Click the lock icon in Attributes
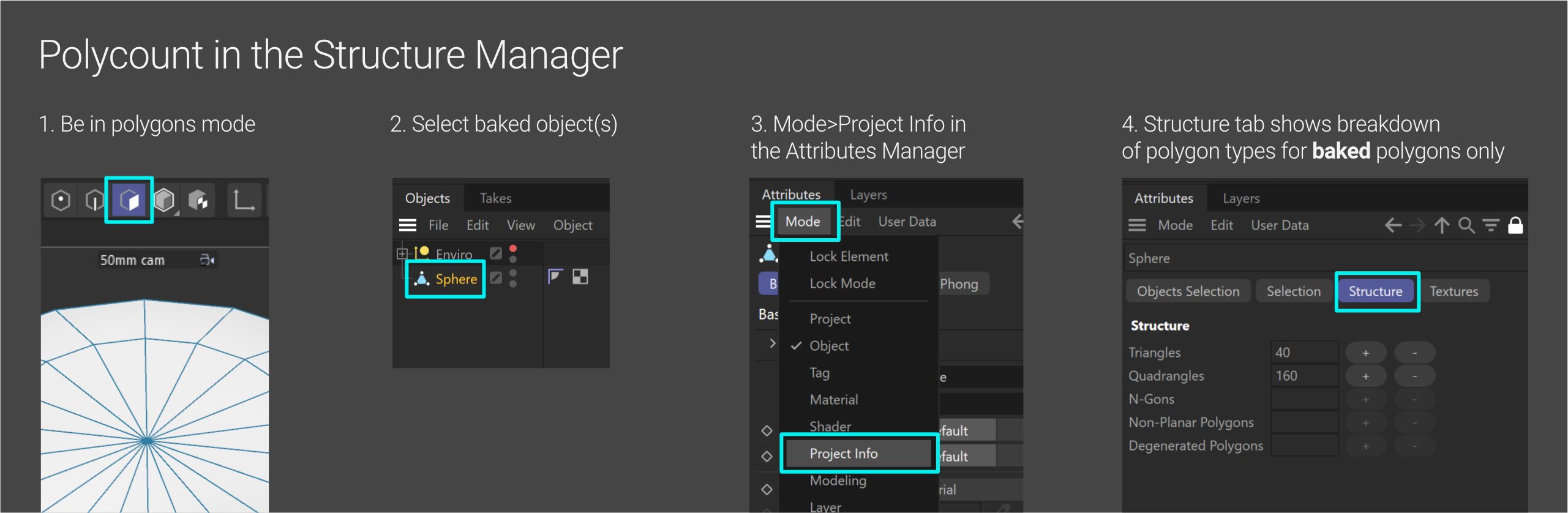Viewport: 1568px width, 513px height. tap(1515, 226)
